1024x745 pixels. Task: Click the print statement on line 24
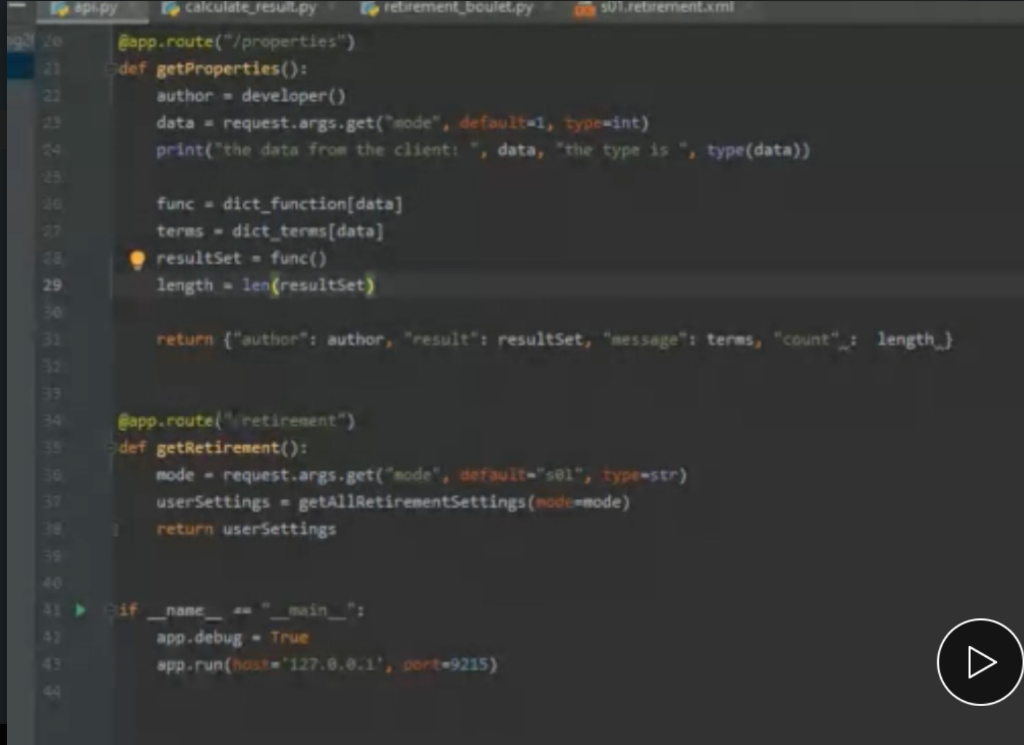pos(483,150)
